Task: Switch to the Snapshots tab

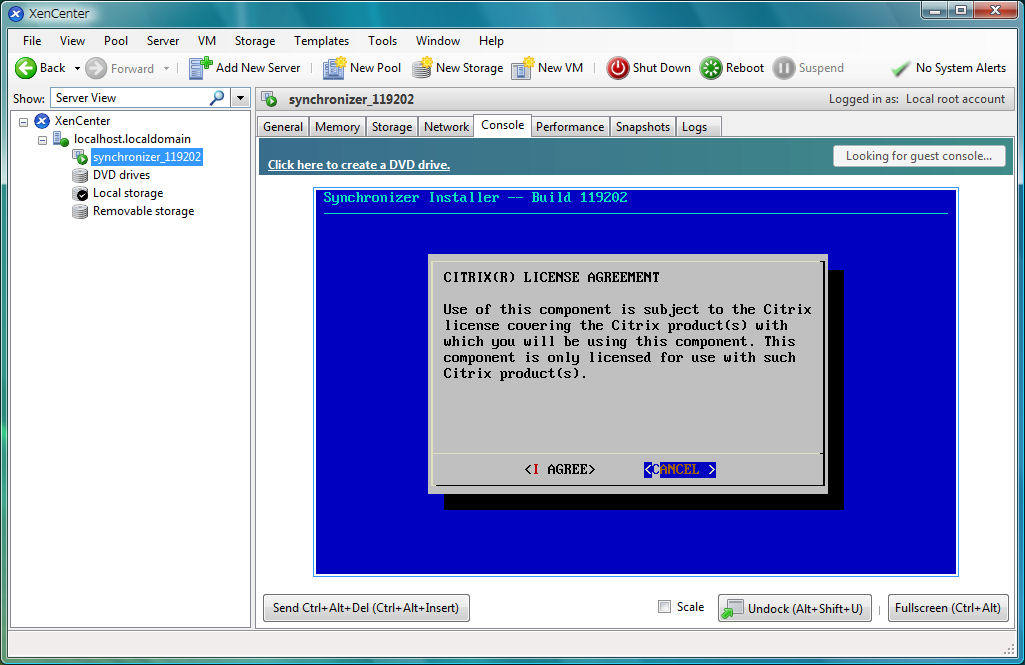Action: [643, 127]
